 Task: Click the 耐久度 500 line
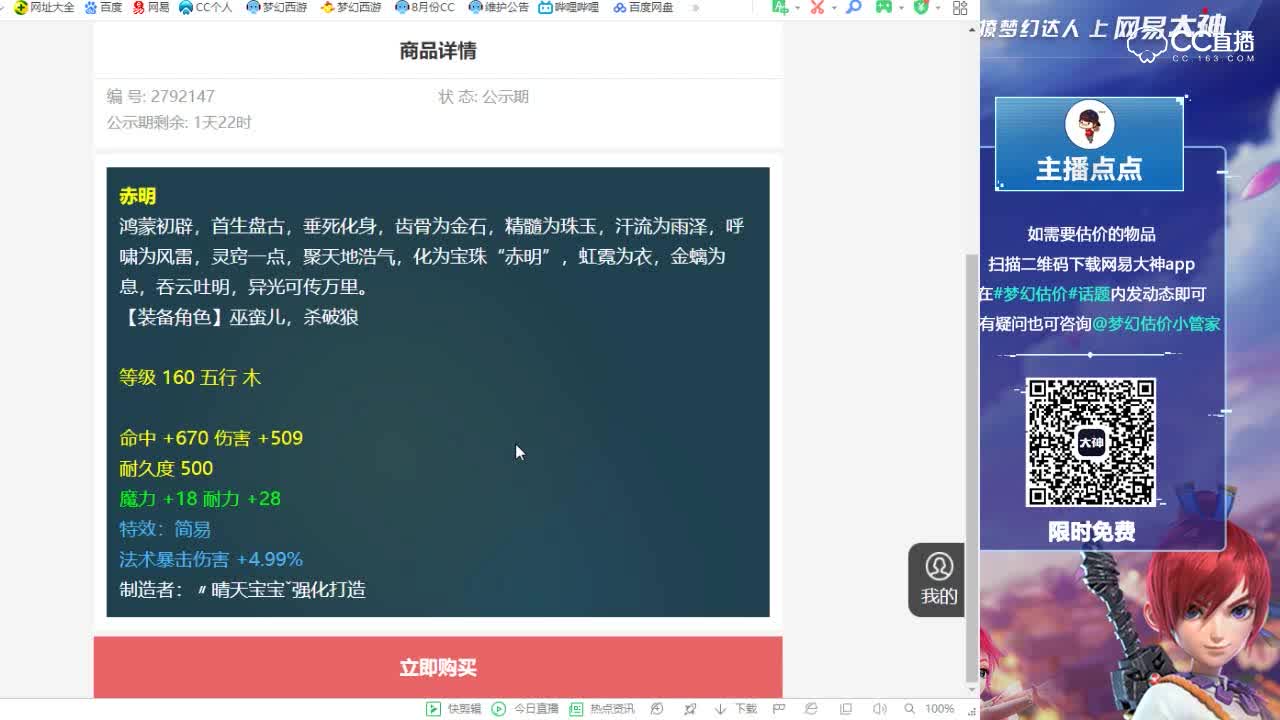coord(166,468)
